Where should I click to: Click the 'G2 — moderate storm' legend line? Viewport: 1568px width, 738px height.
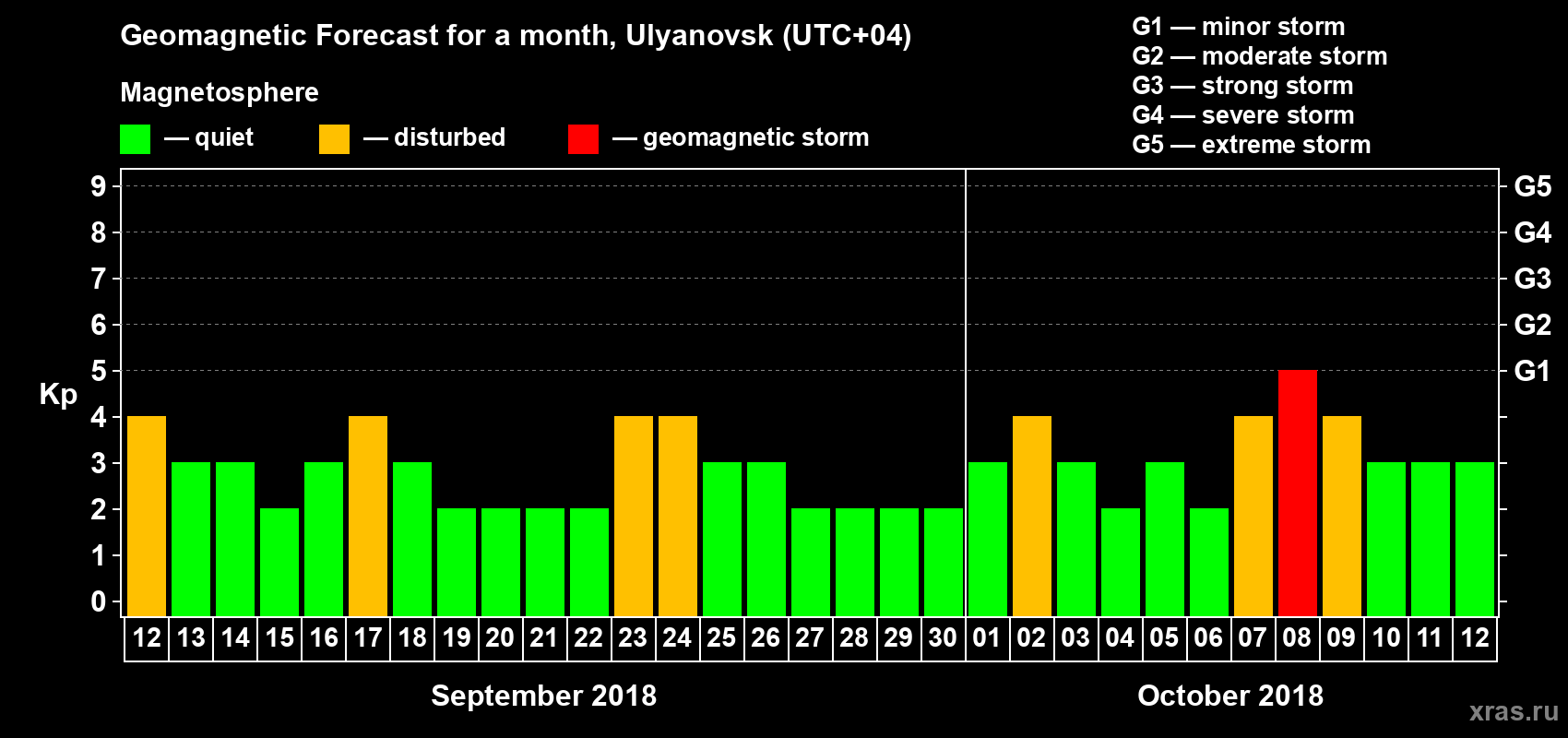[x=1259, y=56]
